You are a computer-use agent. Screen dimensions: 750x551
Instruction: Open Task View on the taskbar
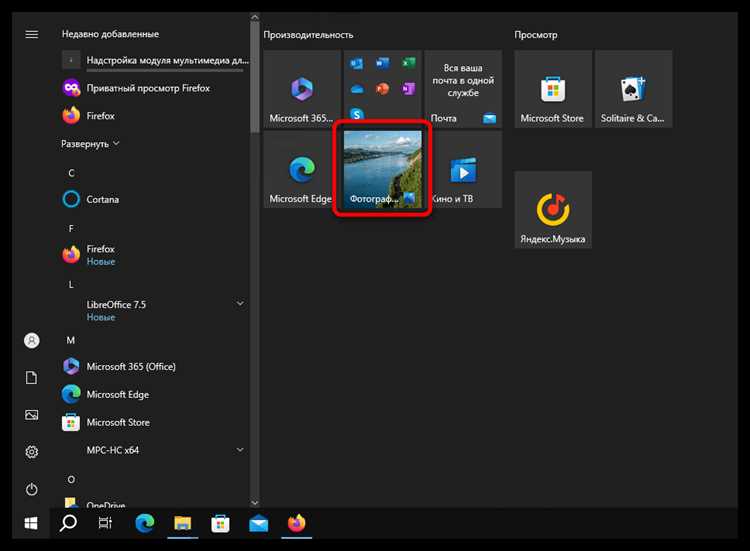click(105, 523)
